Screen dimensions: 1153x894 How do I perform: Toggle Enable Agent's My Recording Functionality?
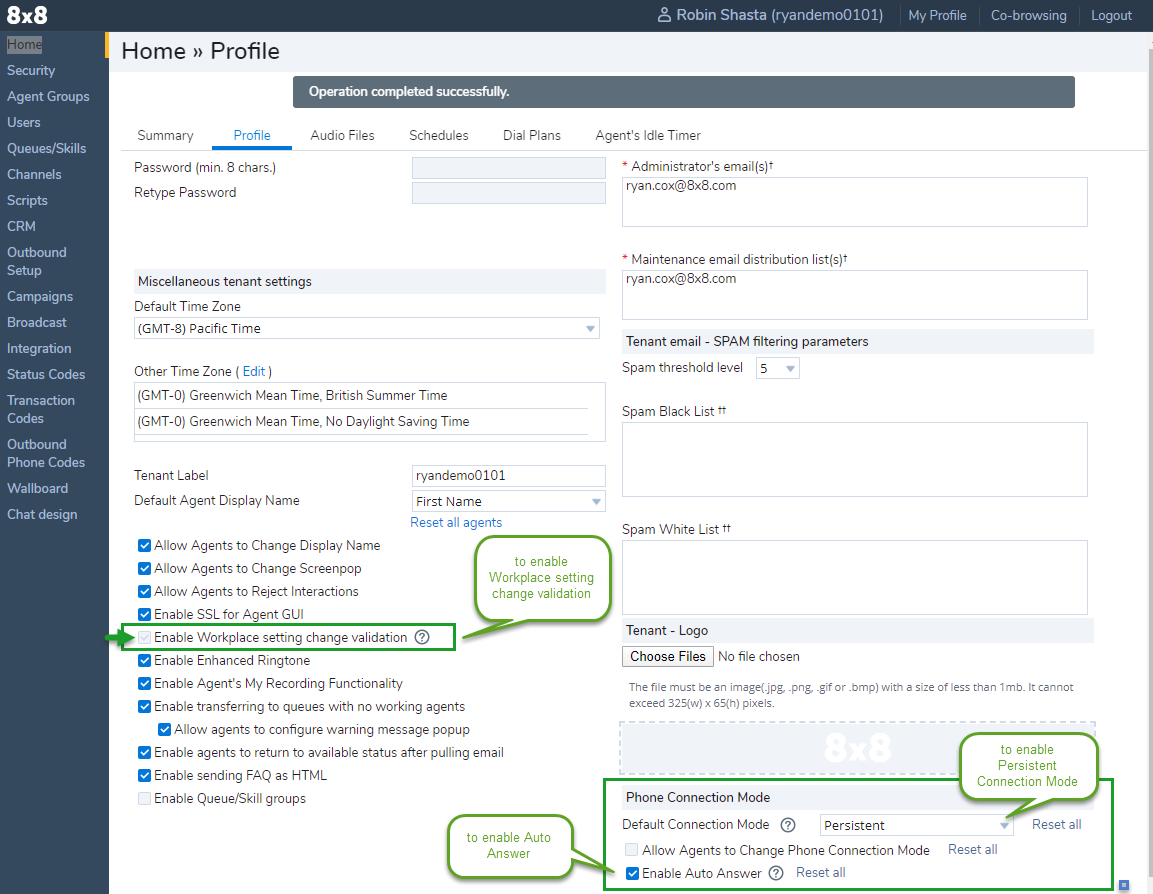(145, 684)
